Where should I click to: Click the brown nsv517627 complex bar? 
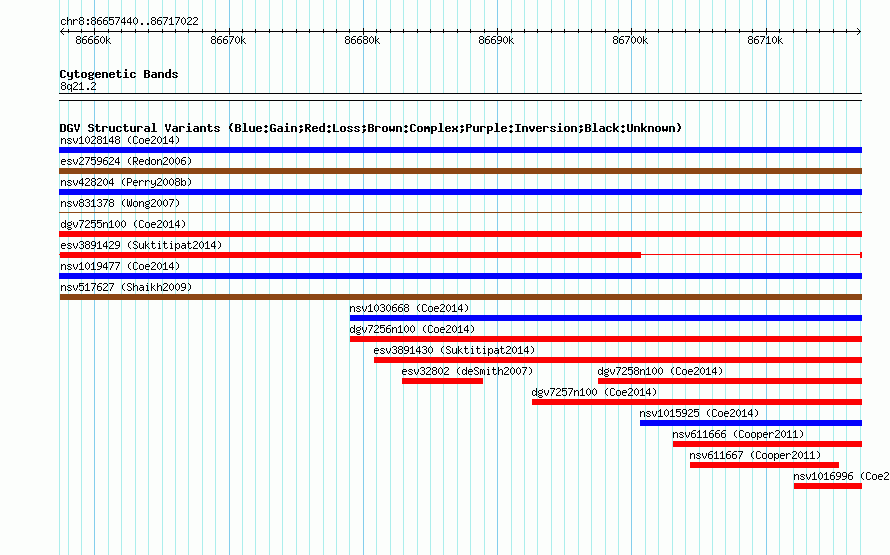coord(460,297)
